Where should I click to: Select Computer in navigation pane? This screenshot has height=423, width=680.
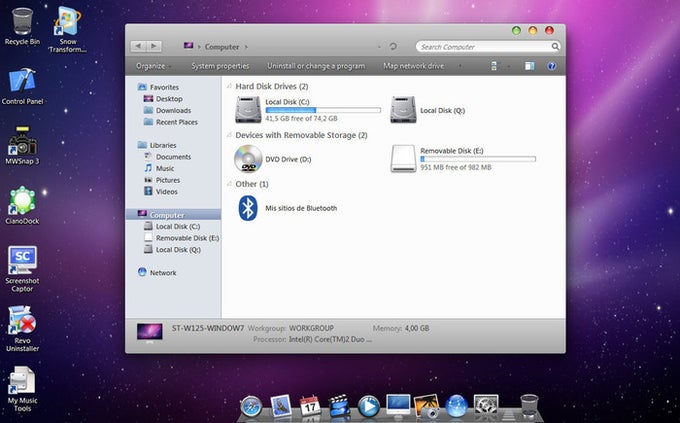click(x=173, y=215)
